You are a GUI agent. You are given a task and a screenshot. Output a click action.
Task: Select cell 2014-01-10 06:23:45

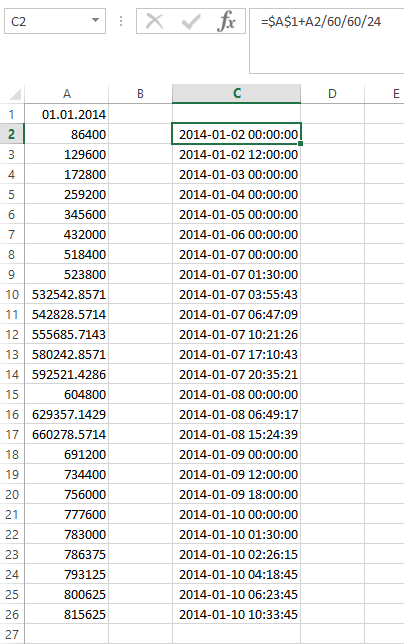click(x=236, y=594)
